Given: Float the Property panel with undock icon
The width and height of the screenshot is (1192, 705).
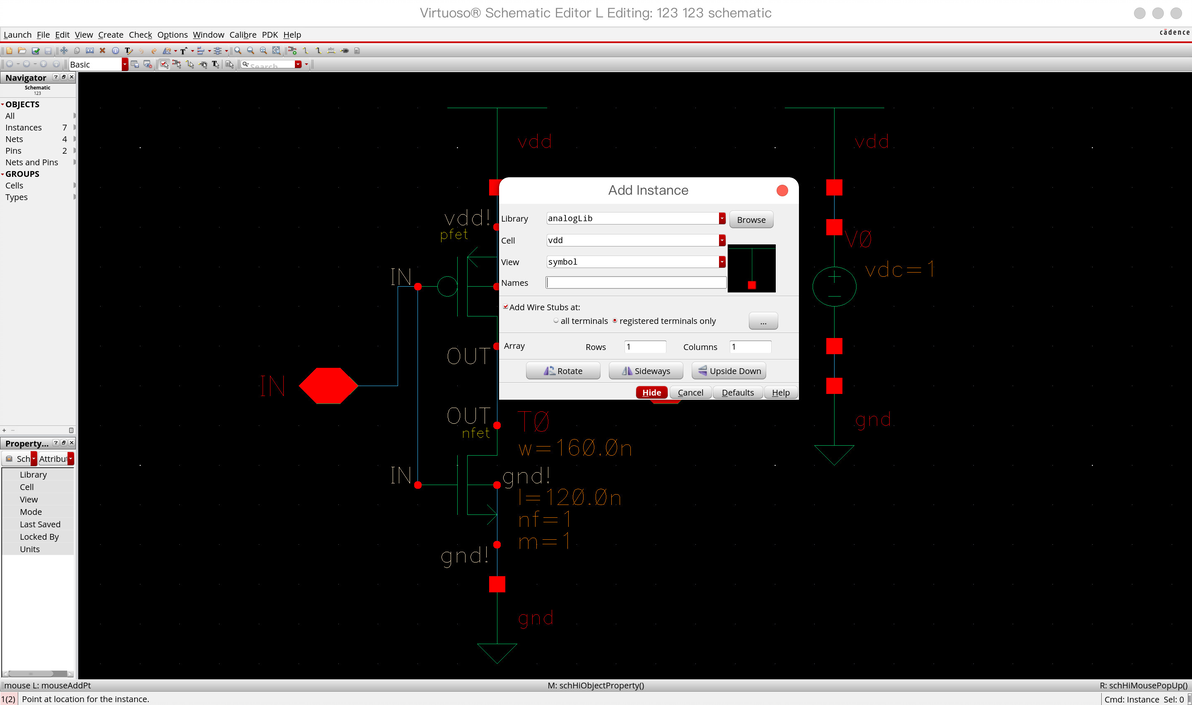Looking at the screenshot, I should pos(64,443).
